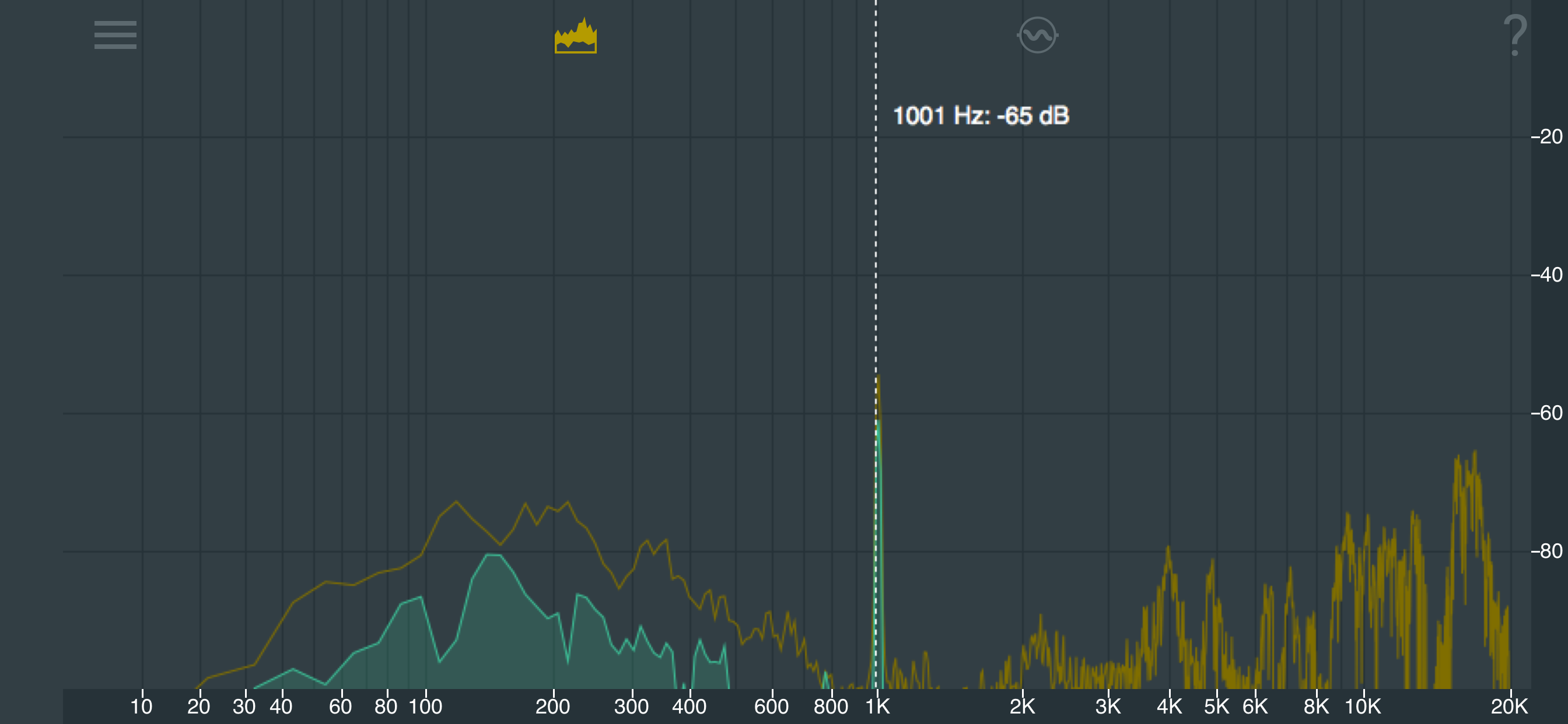Click the 1001 Hz: -65 dB readout
The width and height of the screenshot is (1568, 724).
pos(981,115)
